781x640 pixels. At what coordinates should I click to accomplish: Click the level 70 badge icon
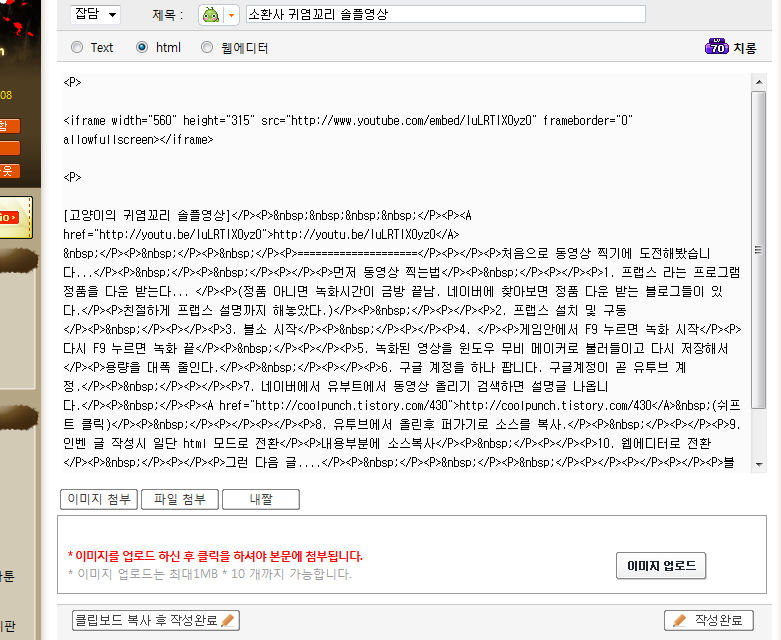717,47
